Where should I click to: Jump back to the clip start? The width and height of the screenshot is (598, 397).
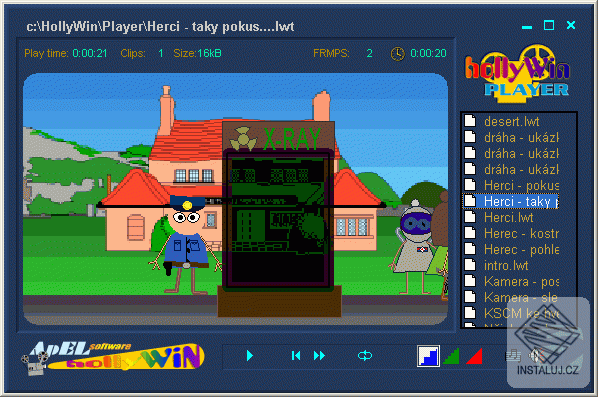tap(296, 355)
